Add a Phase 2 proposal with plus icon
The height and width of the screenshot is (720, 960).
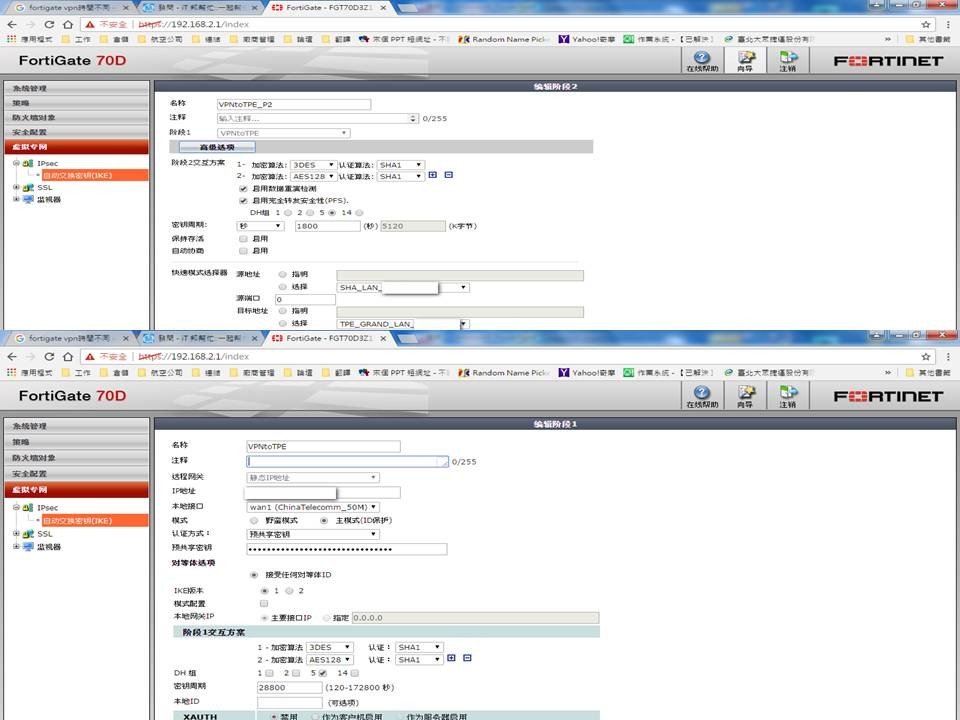(x=433, y=175)
